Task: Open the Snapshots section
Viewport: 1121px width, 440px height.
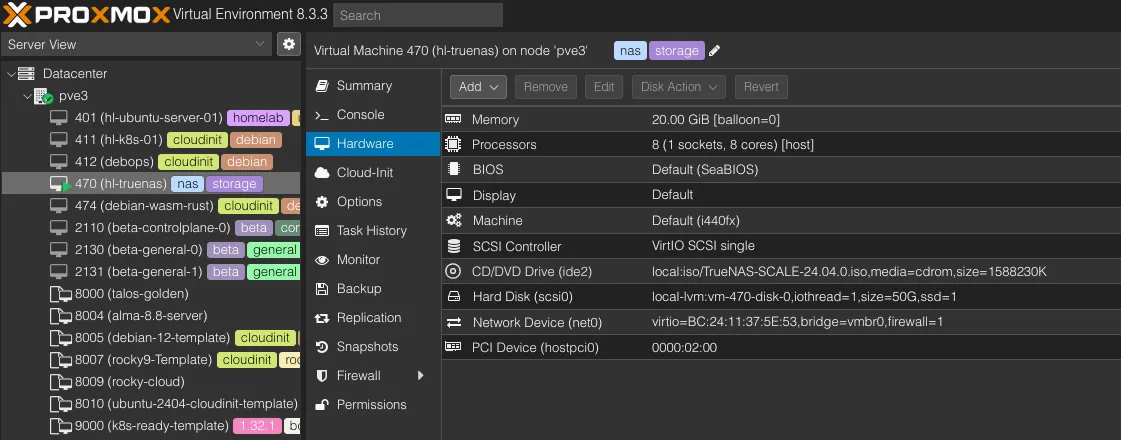Action: 367,347
